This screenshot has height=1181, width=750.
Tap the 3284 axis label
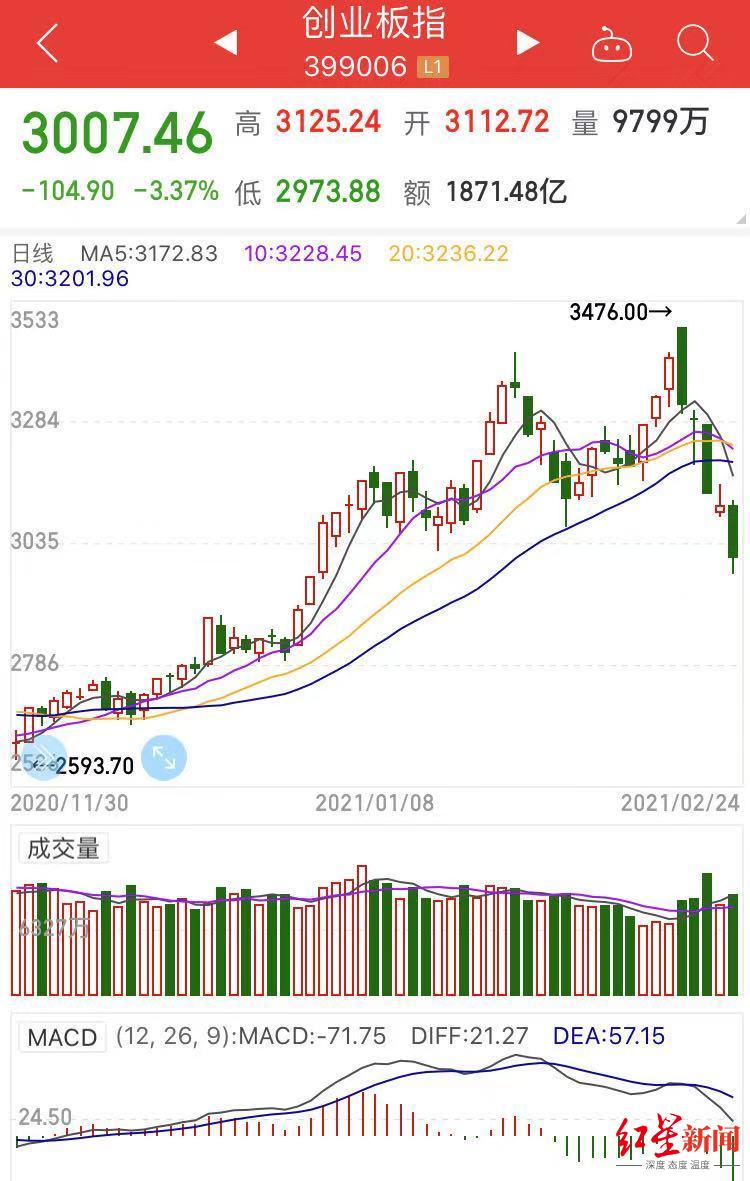[x=35, y=420]
